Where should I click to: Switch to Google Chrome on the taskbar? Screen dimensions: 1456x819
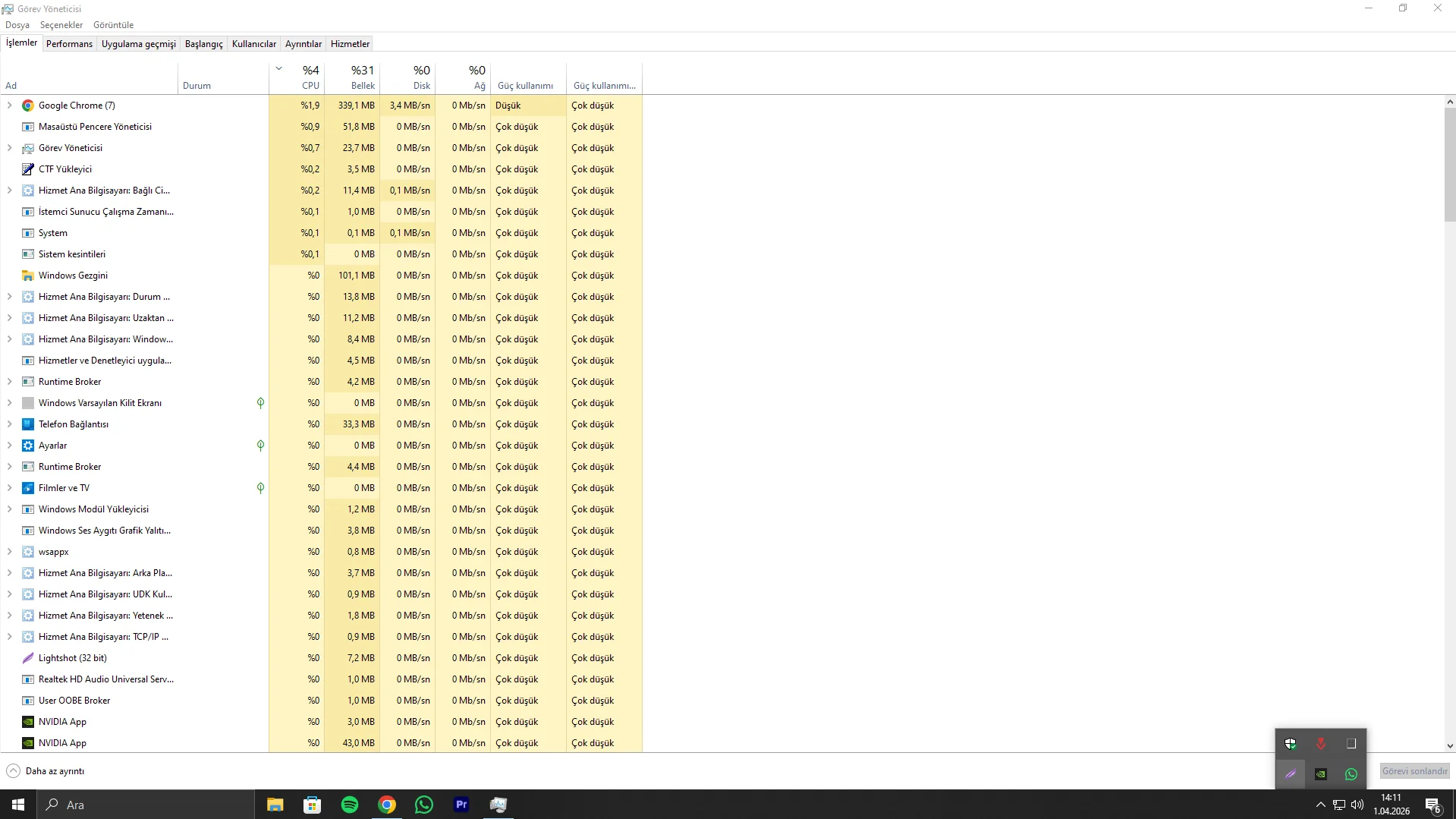(387, 805)
